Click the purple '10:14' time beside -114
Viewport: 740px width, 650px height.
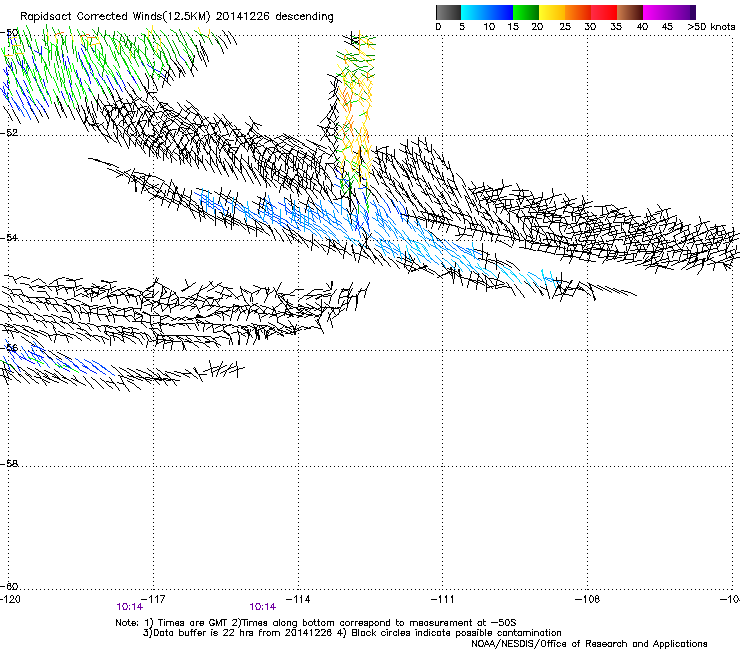263,607
